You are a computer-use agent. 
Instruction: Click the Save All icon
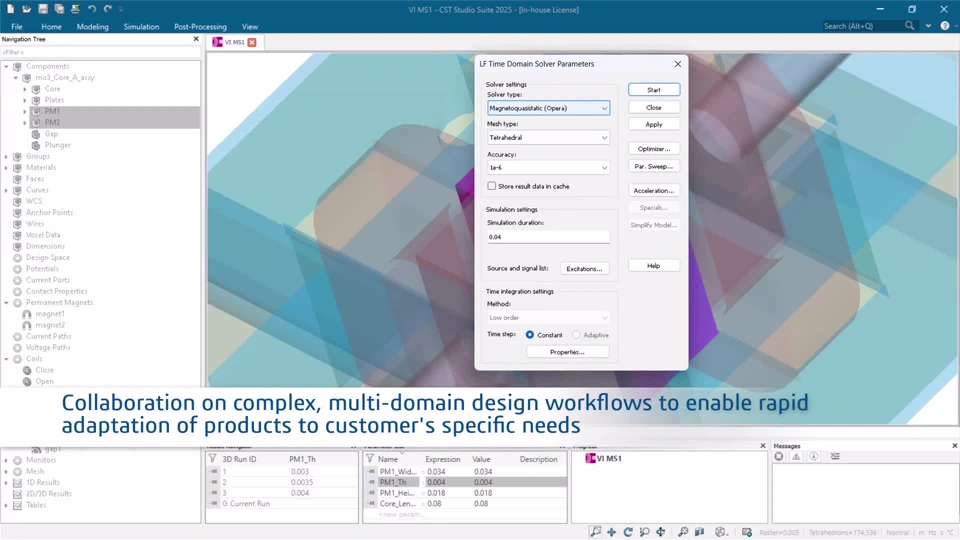[x=59, y=9]
